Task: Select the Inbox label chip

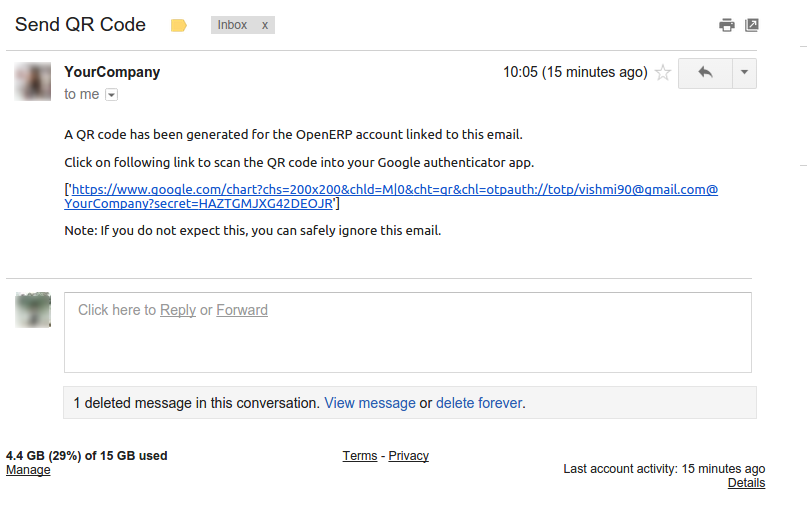Action: (232, 25)
